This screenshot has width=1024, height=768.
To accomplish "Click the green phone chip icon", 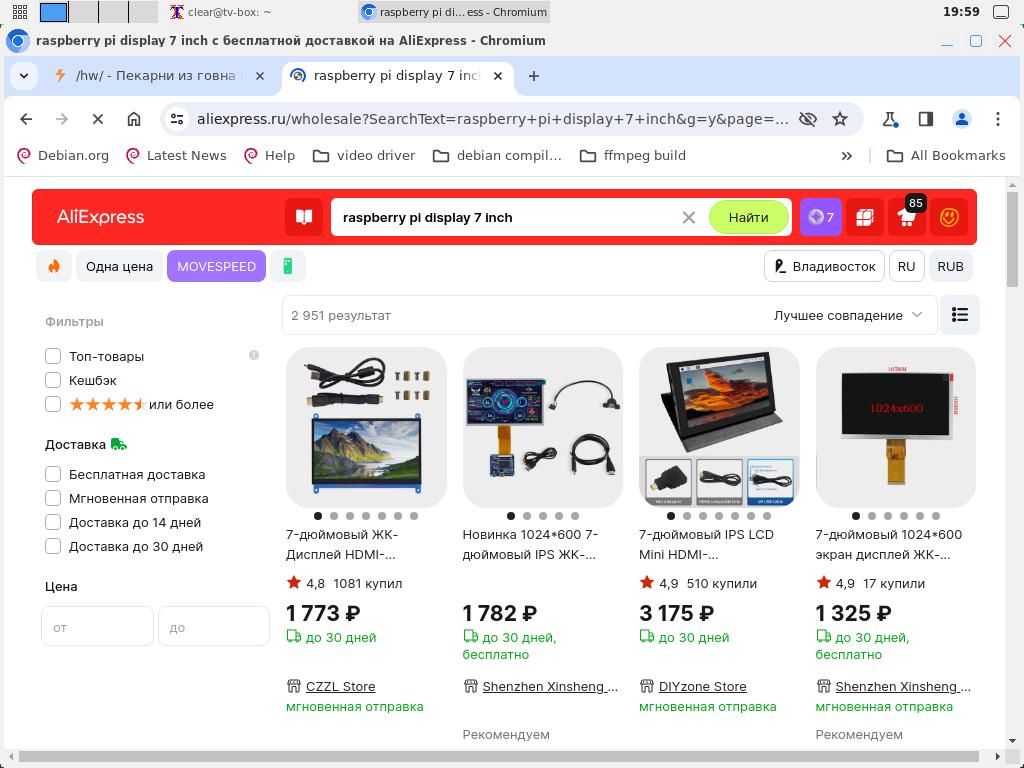I will (287, 266).
